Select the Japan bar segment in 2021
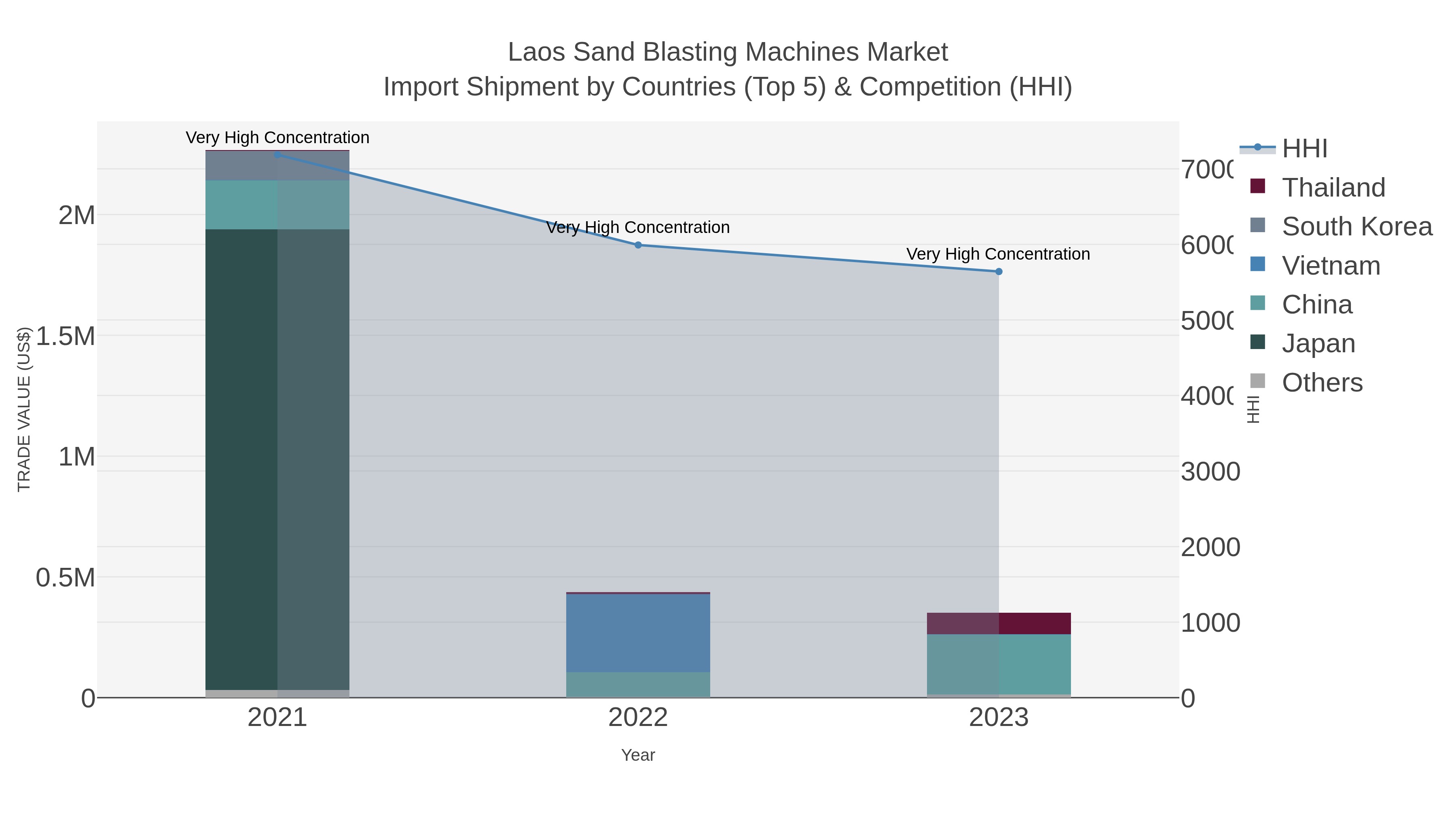 (x=277, y=459)
